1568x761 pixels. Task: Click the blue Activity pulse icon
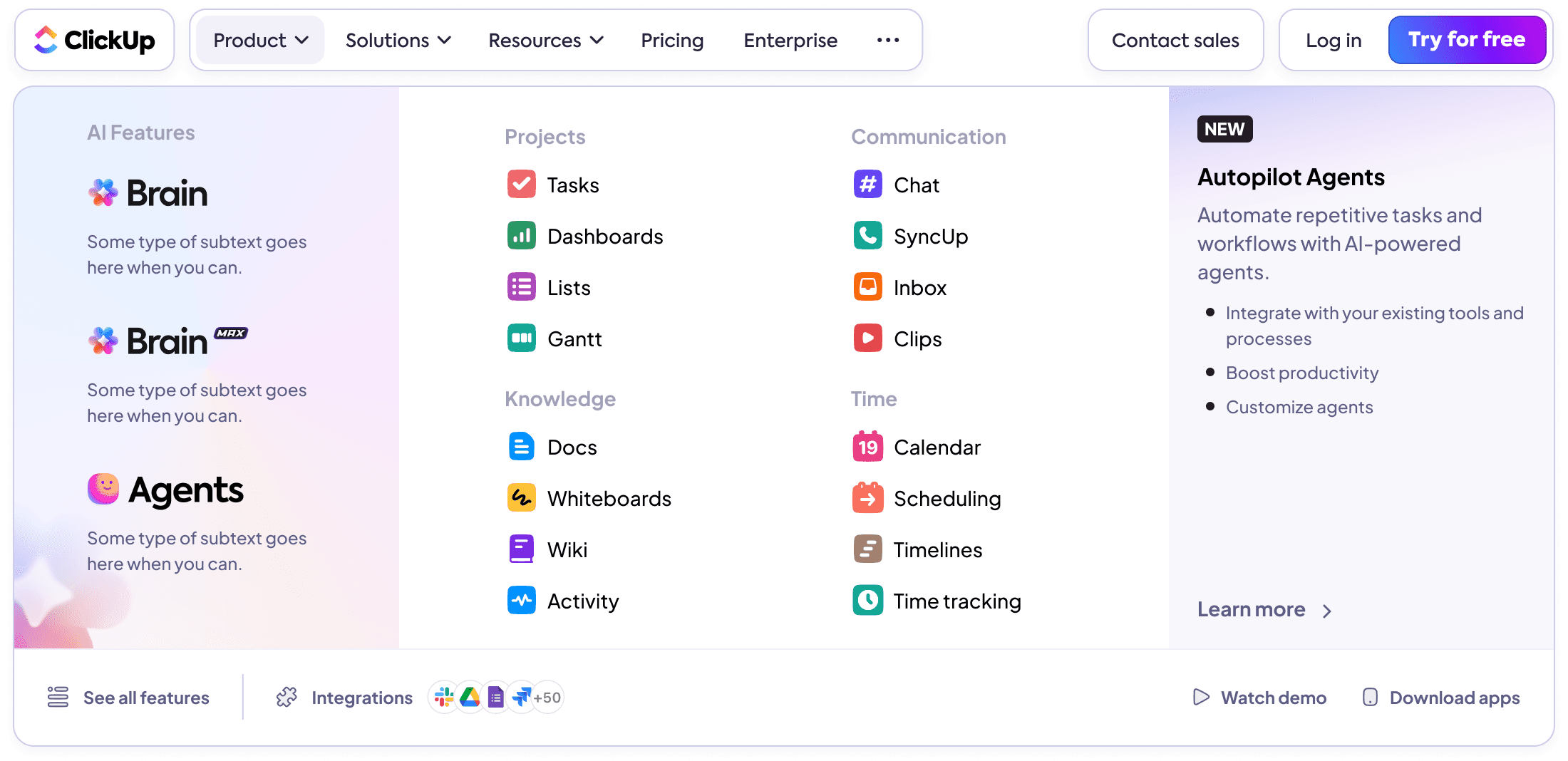point(522,601)
